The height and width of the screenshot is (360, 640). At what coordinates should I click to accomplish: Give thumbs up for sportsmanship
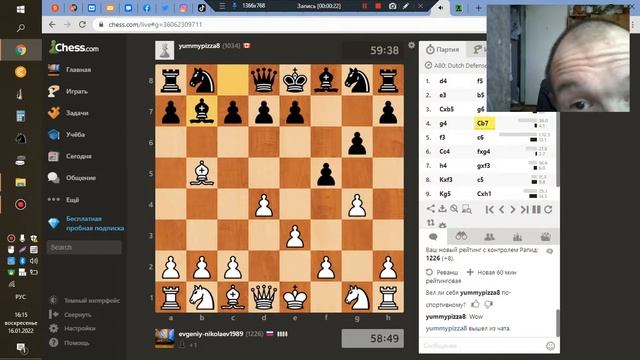476,304
